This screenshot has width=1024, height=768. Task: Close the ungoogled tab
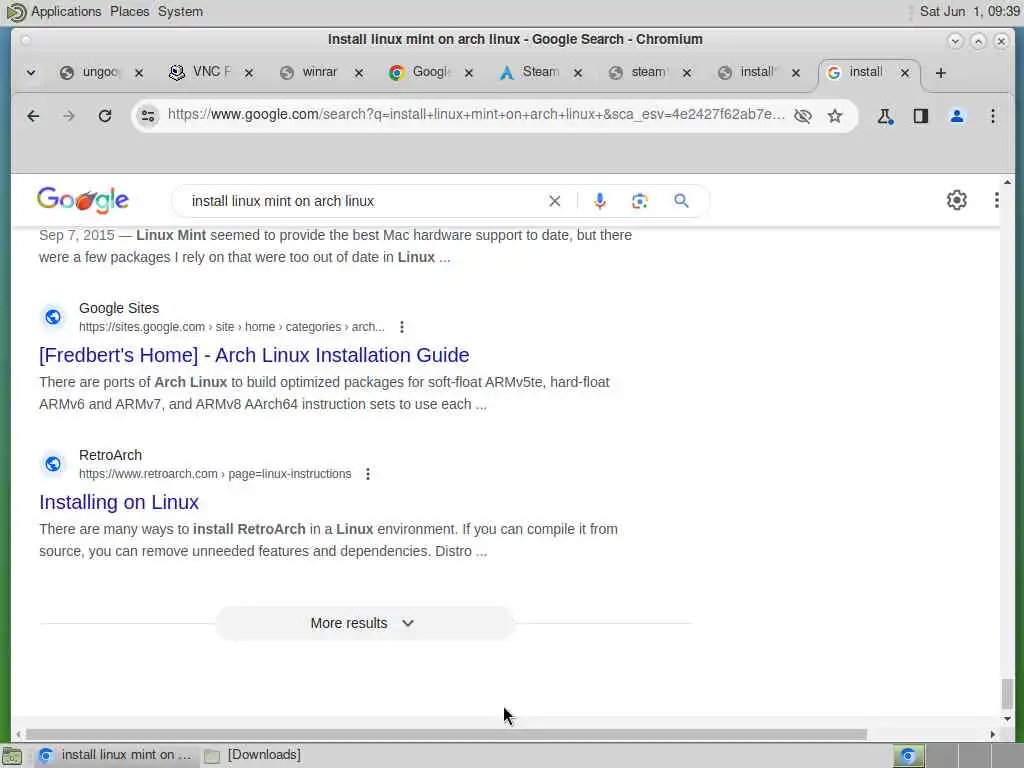coord(139,73)
